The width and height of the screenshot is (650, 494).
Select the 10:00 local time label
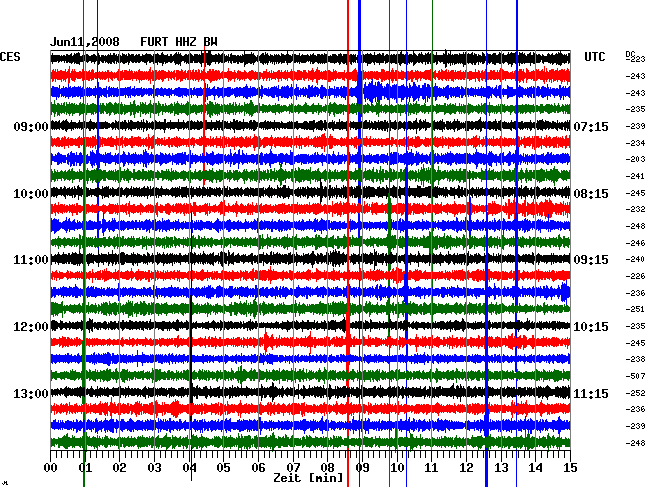(31, 194)
